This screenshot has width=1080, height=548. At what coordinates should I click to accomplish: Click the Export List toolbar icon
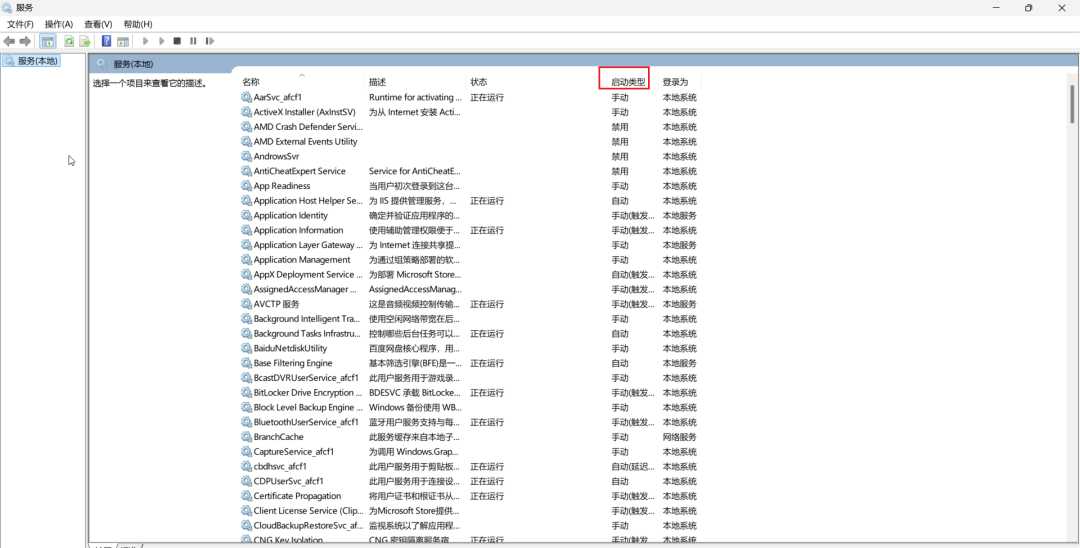coord(85,41)
